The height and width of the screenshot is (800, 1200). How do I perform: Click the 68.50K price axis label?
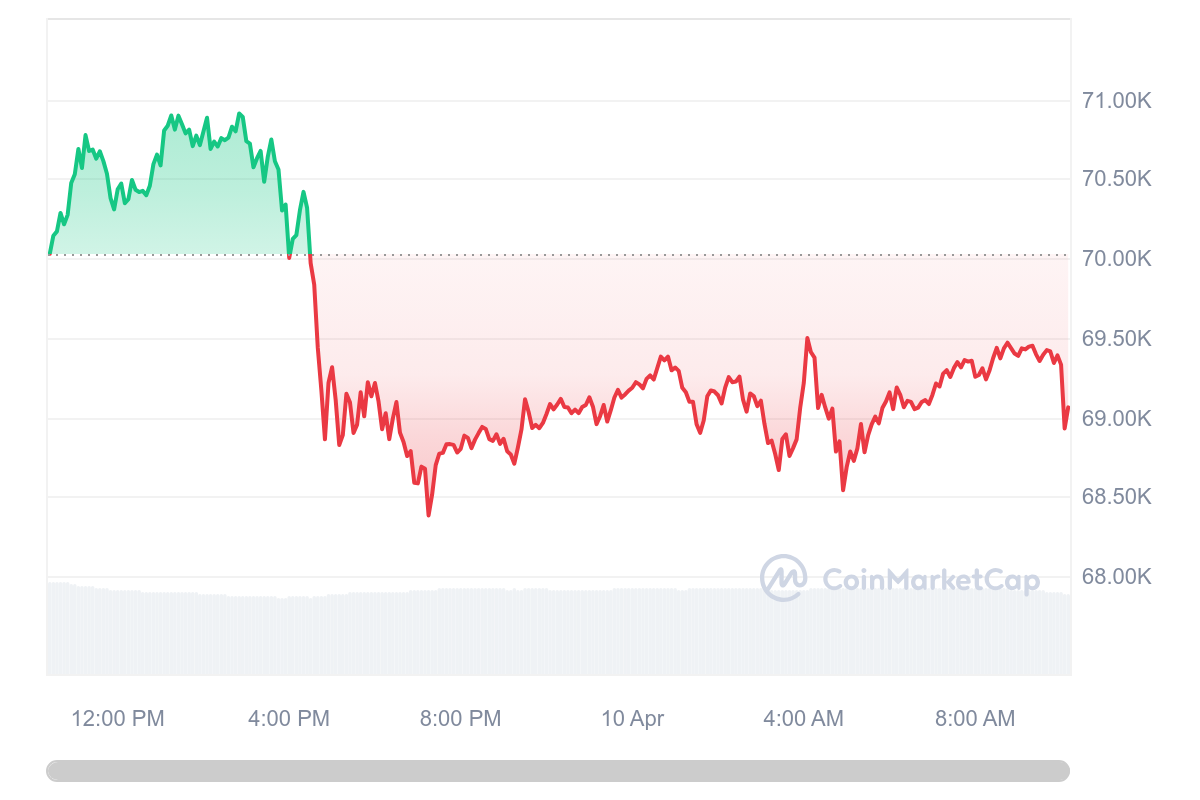point(1117,497)
